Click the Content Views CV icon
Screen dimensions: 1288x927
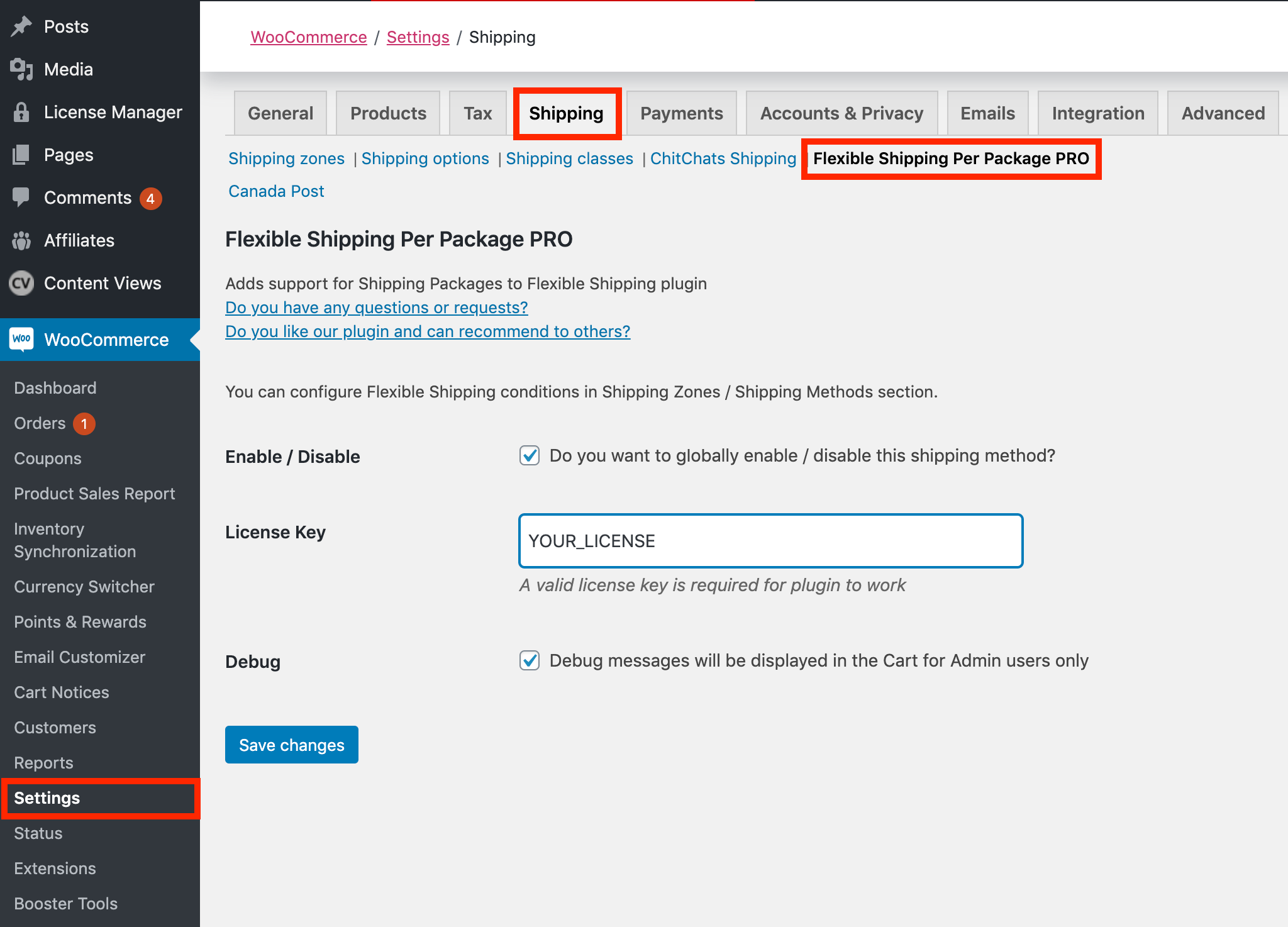coord(21,283)
